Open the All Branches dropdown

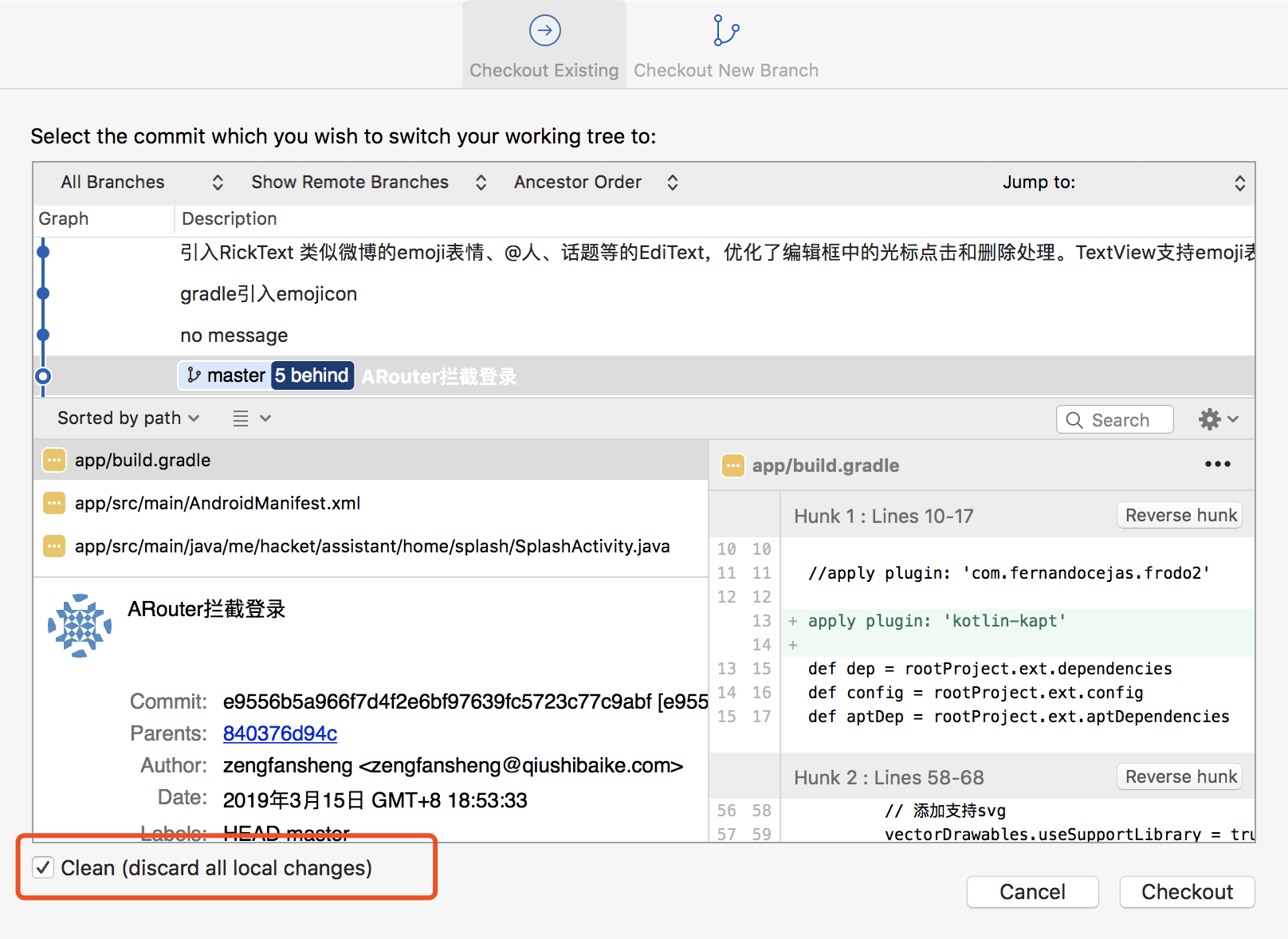(142, 183)
